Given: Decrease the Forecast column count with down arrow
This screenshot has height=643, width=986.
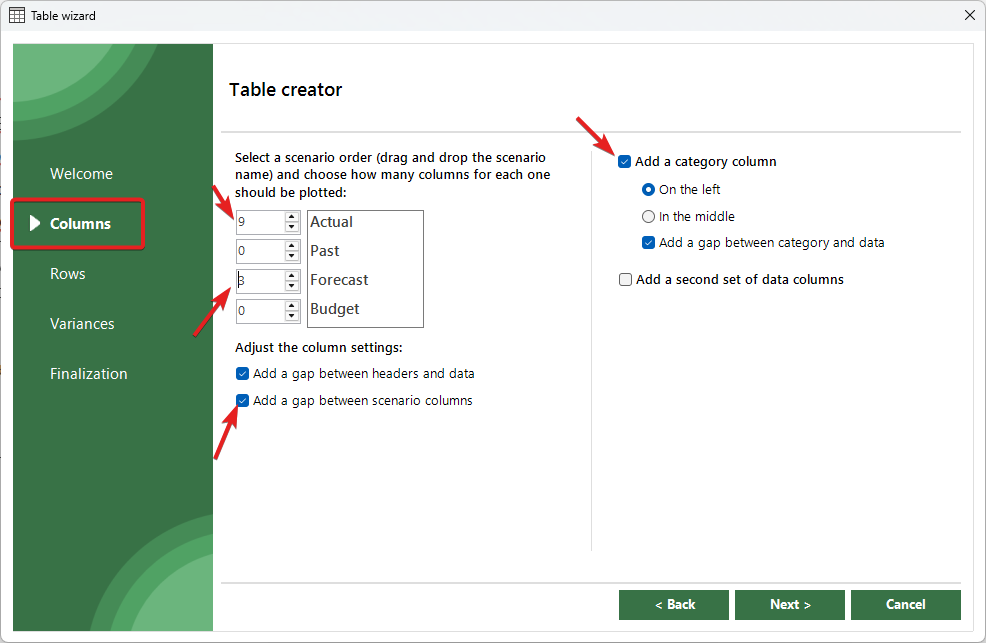Looking at the screenshot, I should 292,287.
